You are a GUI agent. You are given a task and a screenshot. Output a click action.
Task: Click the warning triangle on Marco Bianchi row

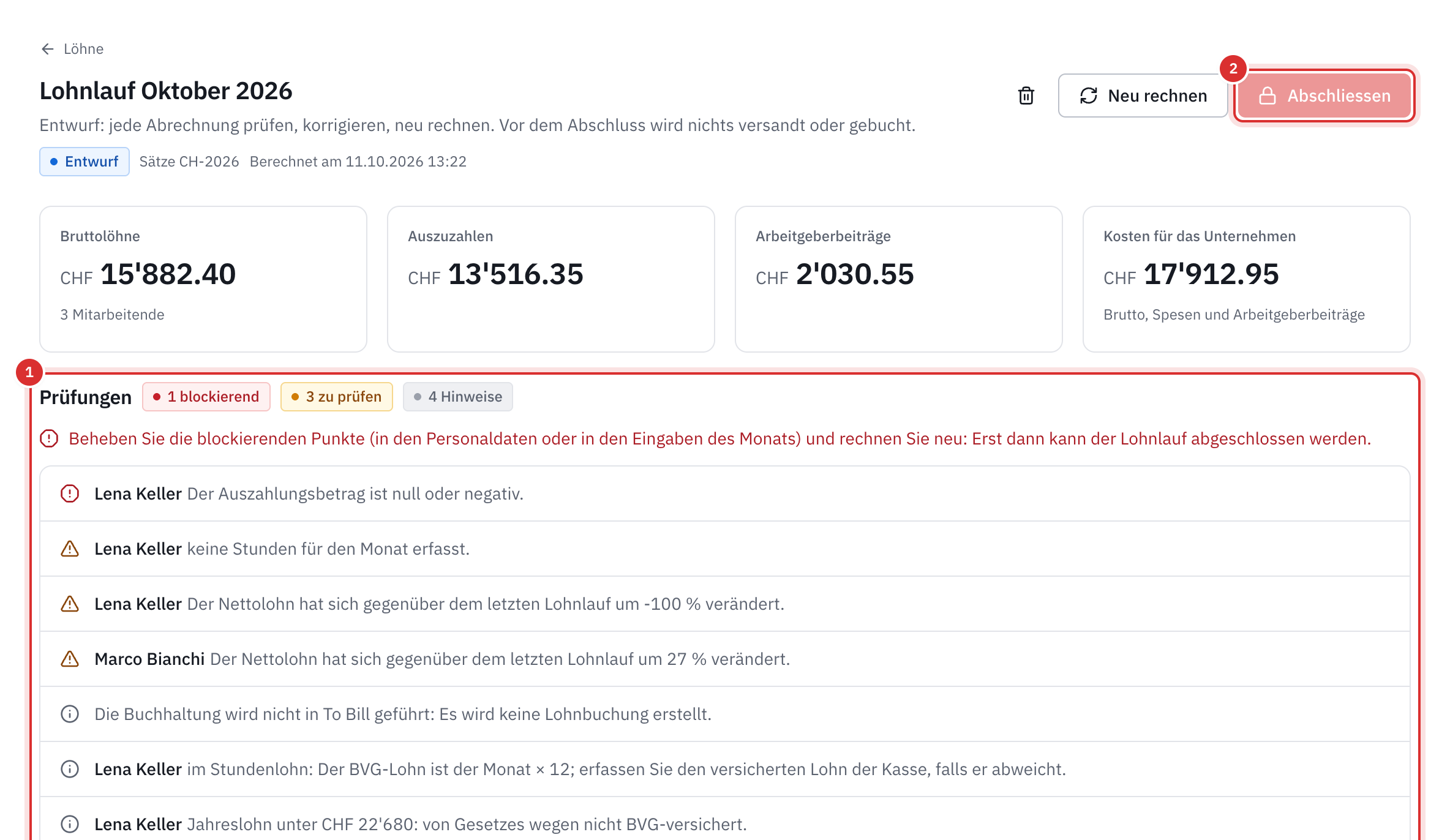70,659
